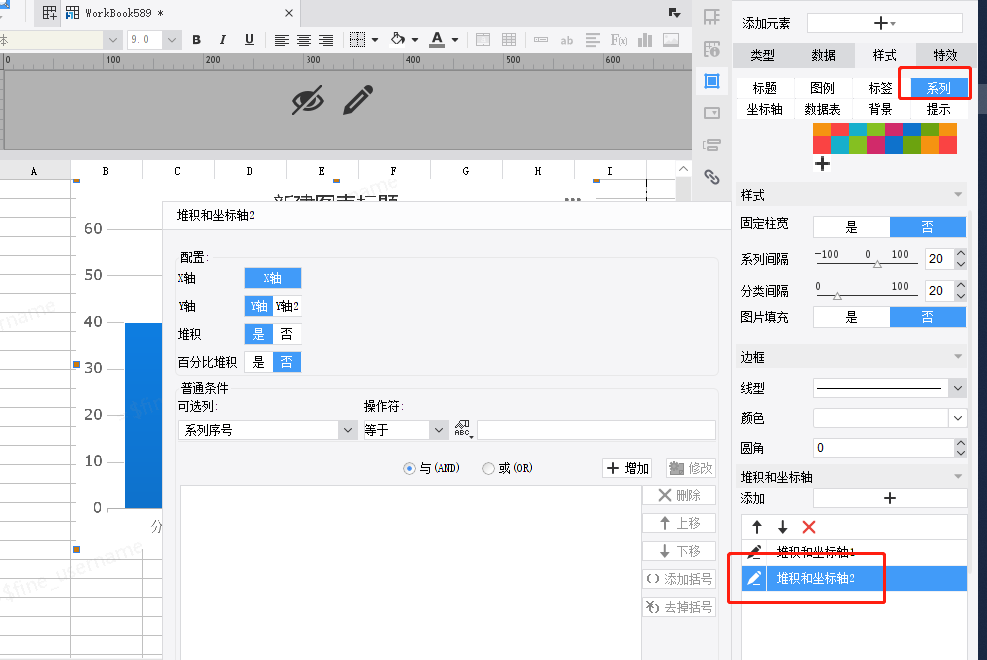Toggle italic formatting in toolbar
This screenshot has height=660, width=987.
click(x=222, y=40)
